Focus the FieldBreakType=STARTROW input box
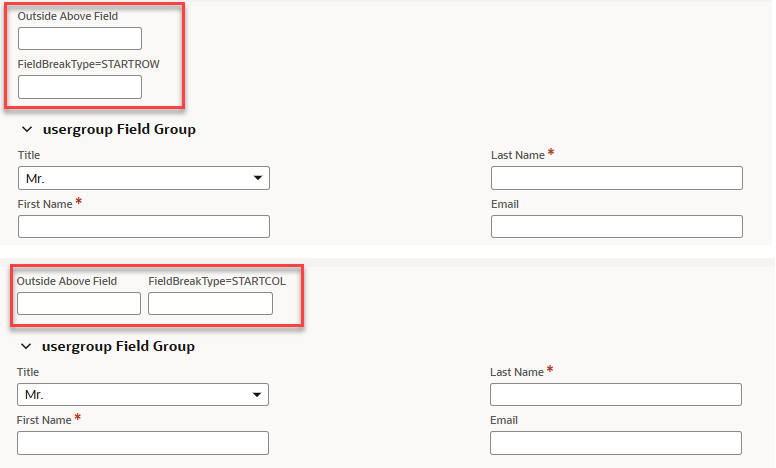Viewport: 776px width, 468px height. tap(80, 87)
